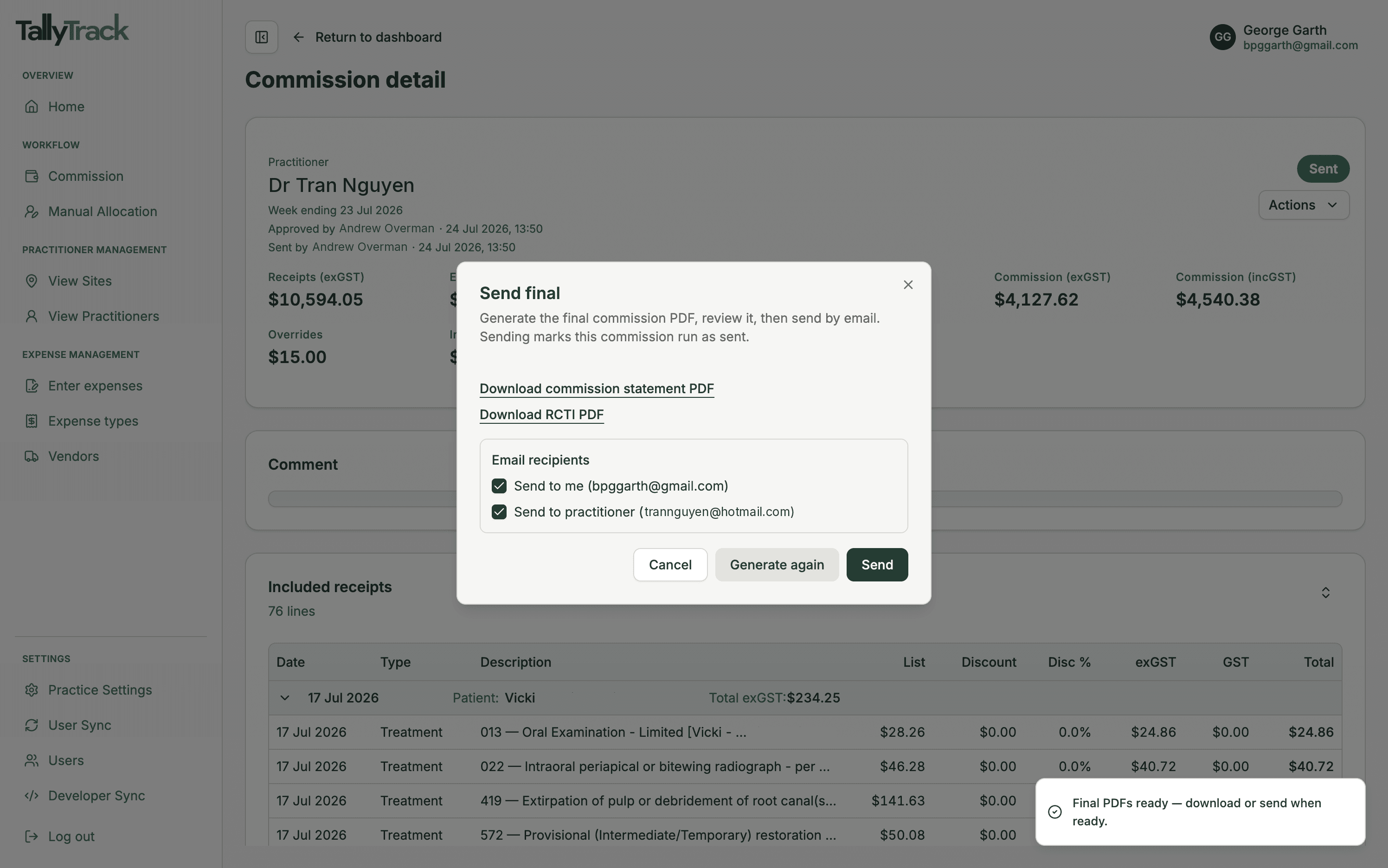The image size is (1388, 868).
Task: Click the Enter expenses edit icon
Action: click(x=32, y=386)
